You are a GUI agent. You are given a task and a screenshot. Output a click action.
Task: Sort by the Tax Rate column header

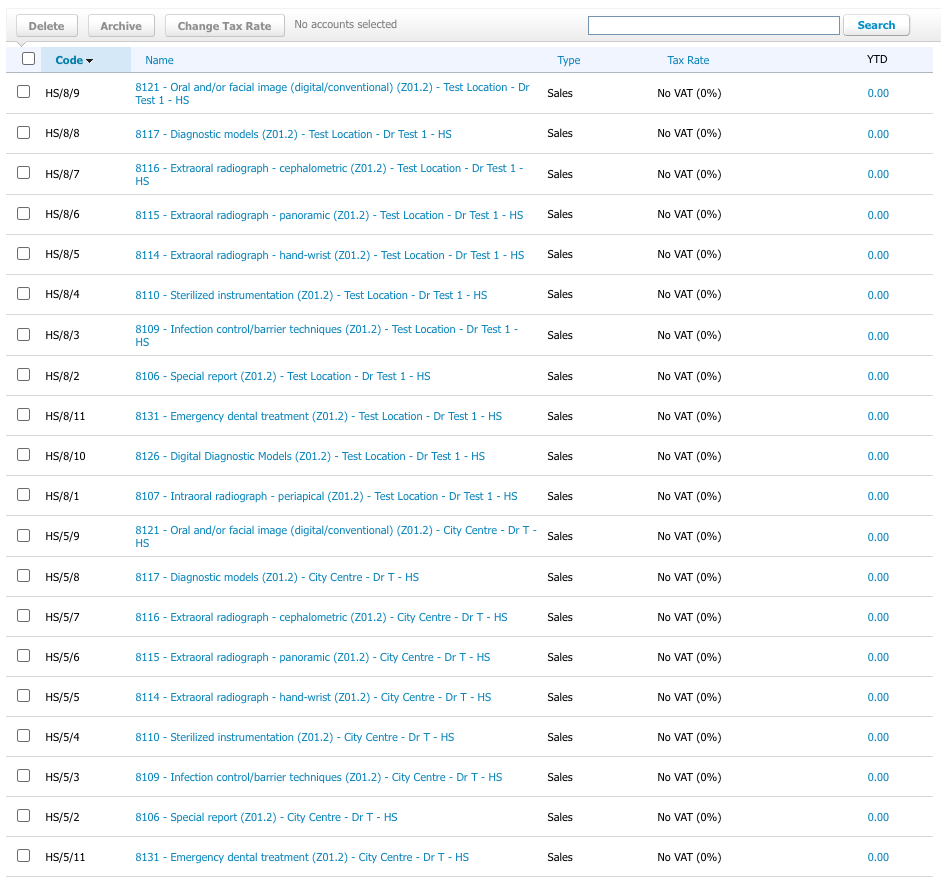[x=688, y=60]
